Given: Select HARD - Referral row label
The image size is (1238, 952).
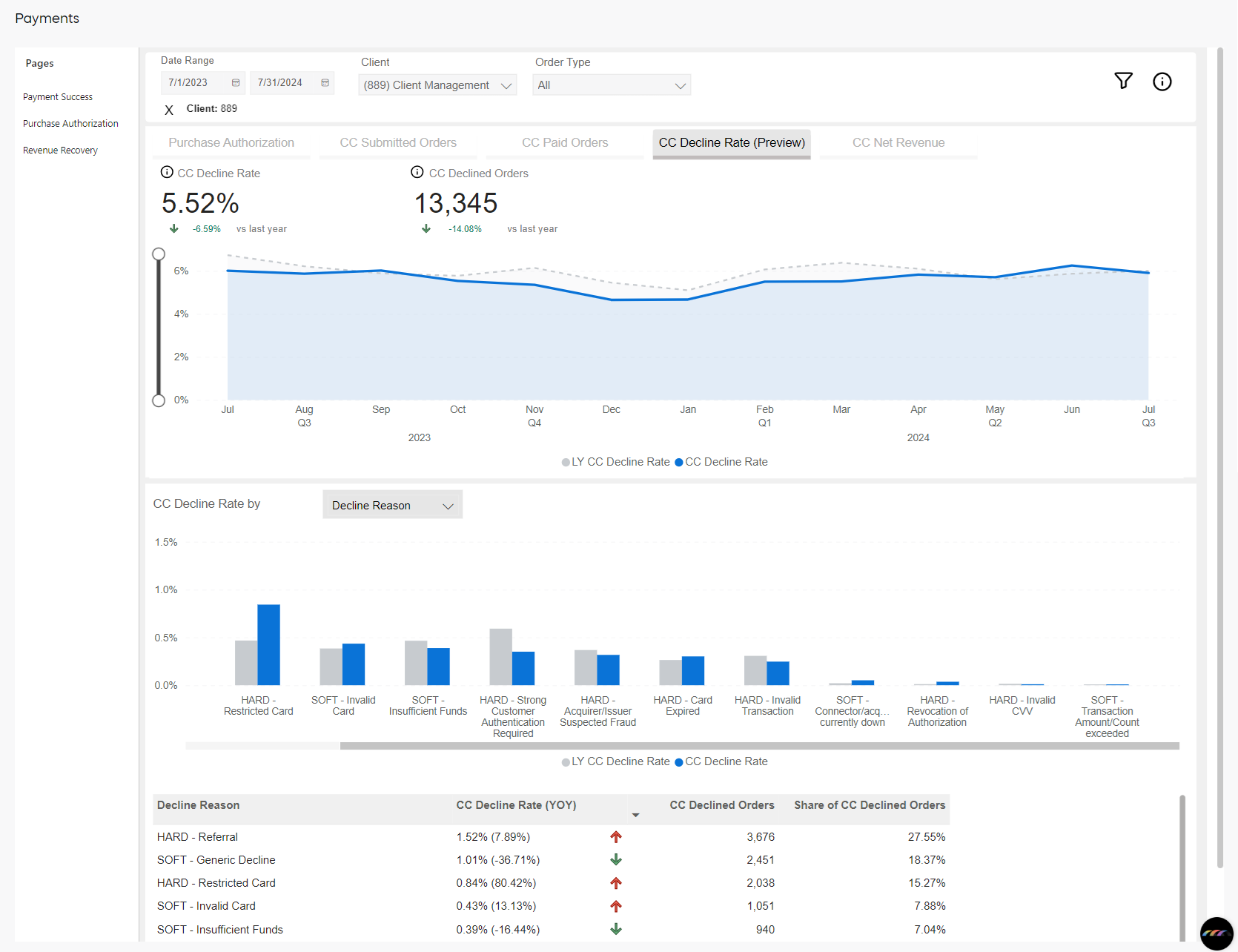Looking at the screenshot, I should coord(197,837).
